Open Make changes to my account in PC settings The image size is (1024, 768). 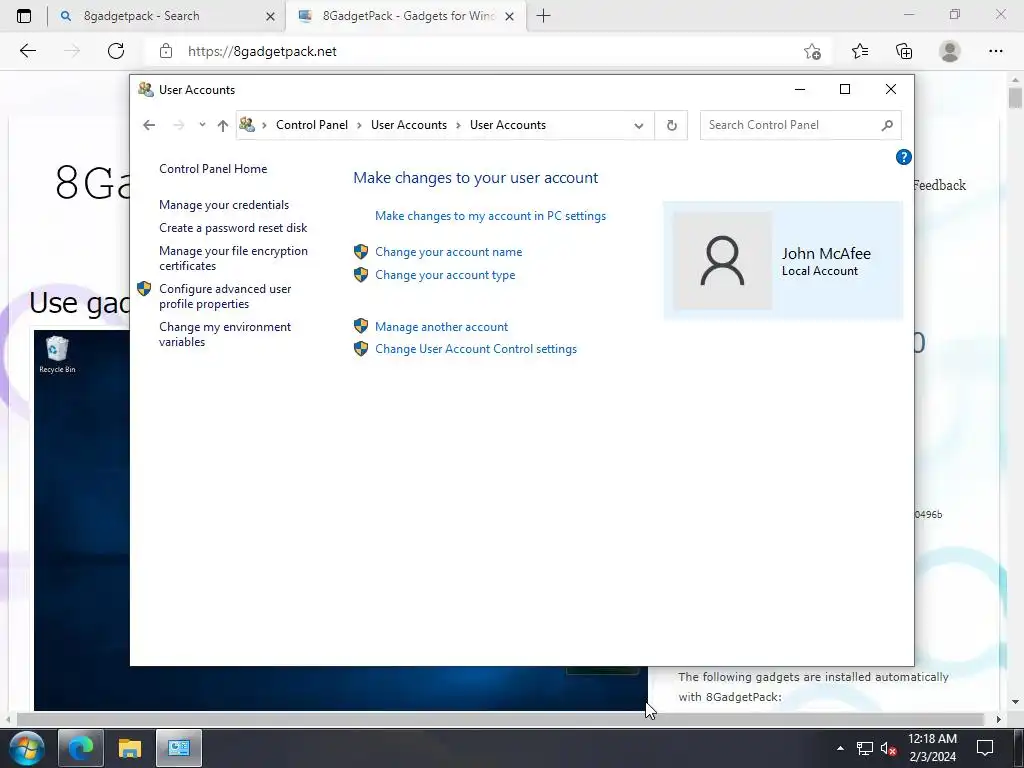(x=490, y=216)
